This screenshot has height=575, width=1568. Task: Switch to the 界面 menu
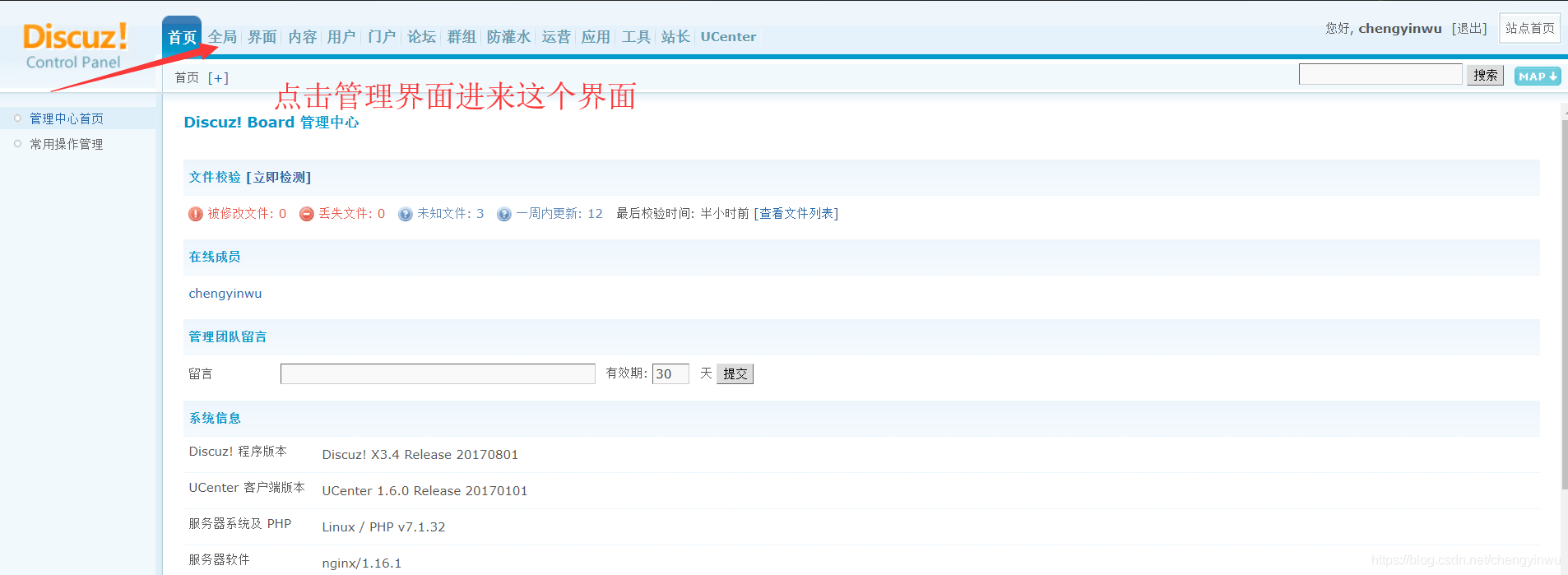[x=262, y=36]
